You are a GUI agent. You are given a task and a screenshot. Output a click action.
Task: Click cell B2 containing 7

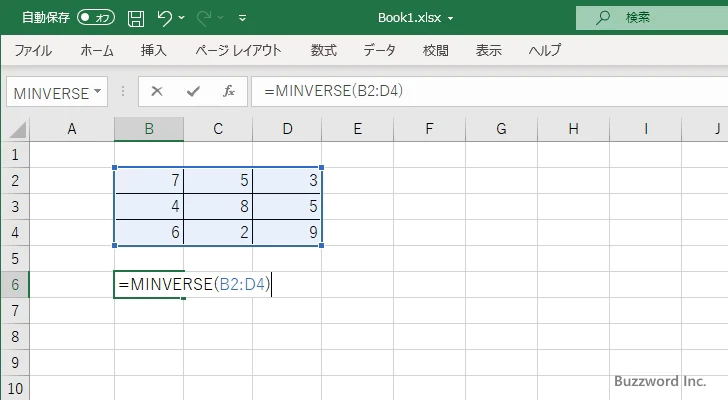(x=149, y=181)
